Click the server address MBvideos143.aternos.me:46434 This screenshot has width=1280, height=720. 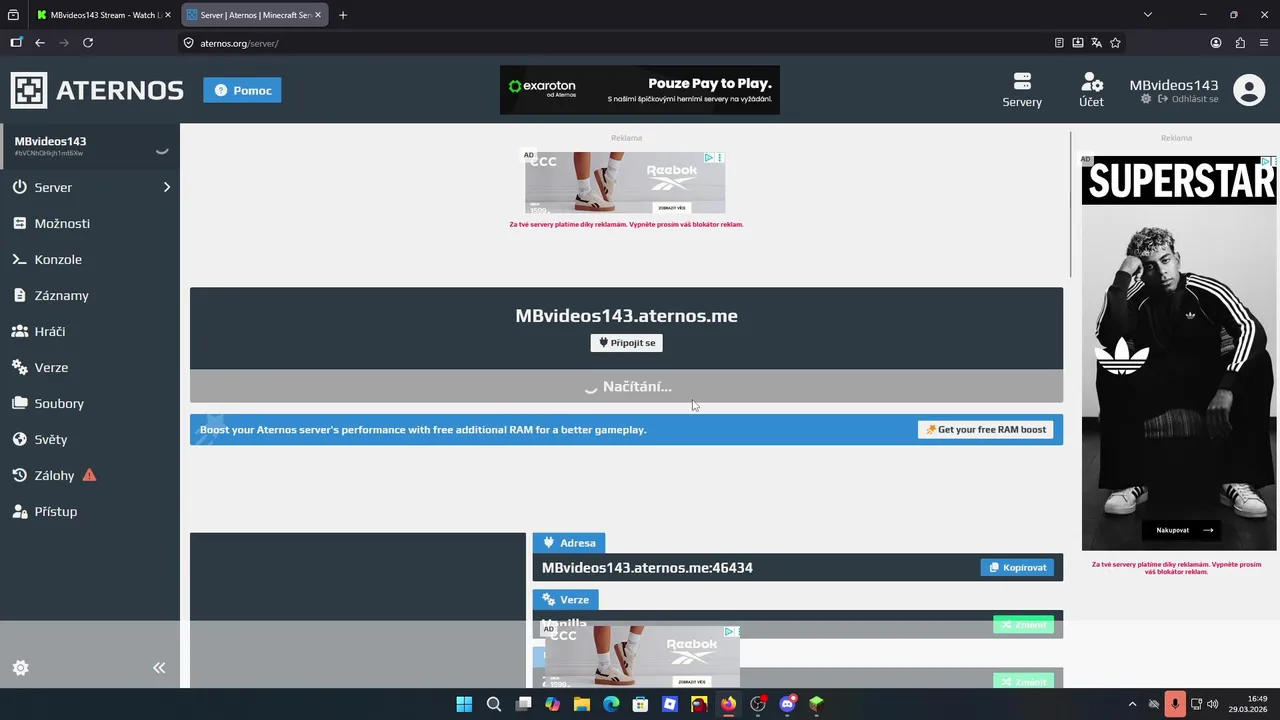(647, 568)
